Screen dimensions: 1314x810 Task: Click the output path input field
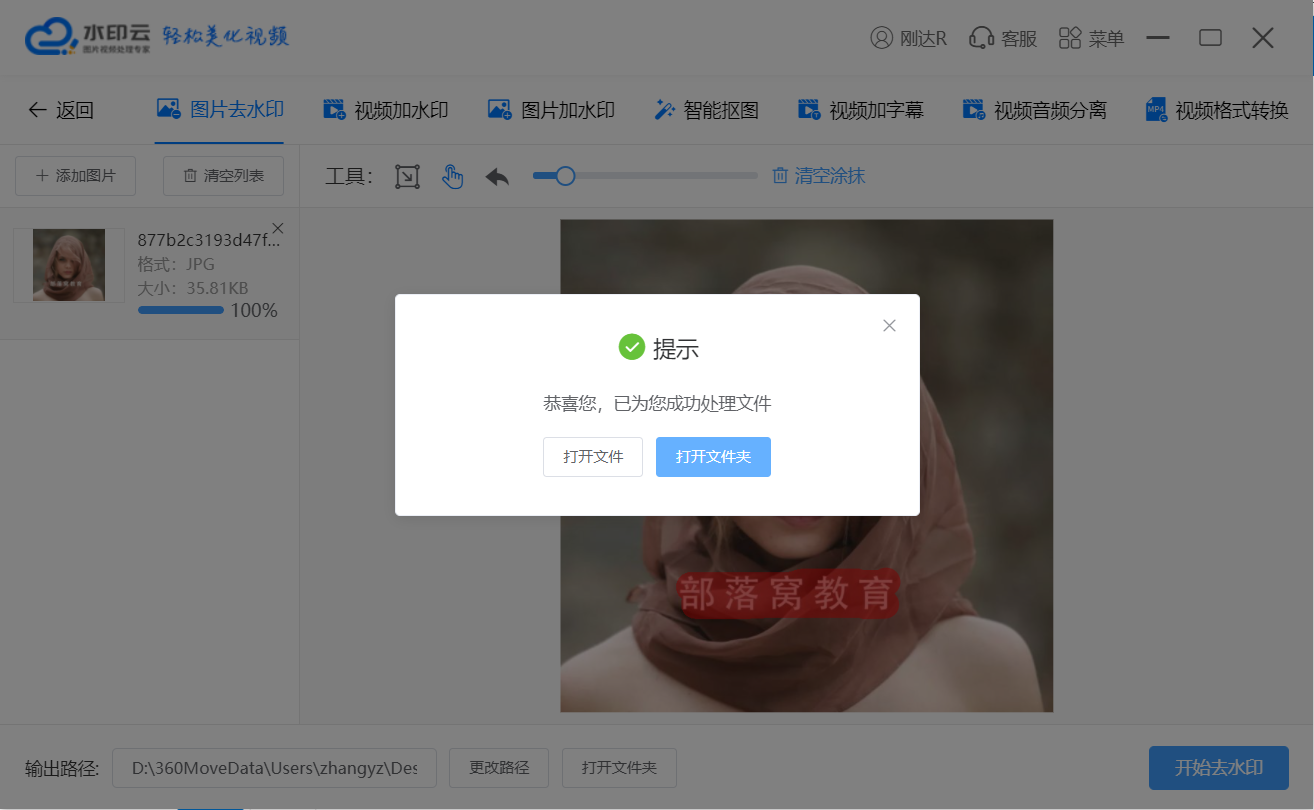click(x=274, y=768)
